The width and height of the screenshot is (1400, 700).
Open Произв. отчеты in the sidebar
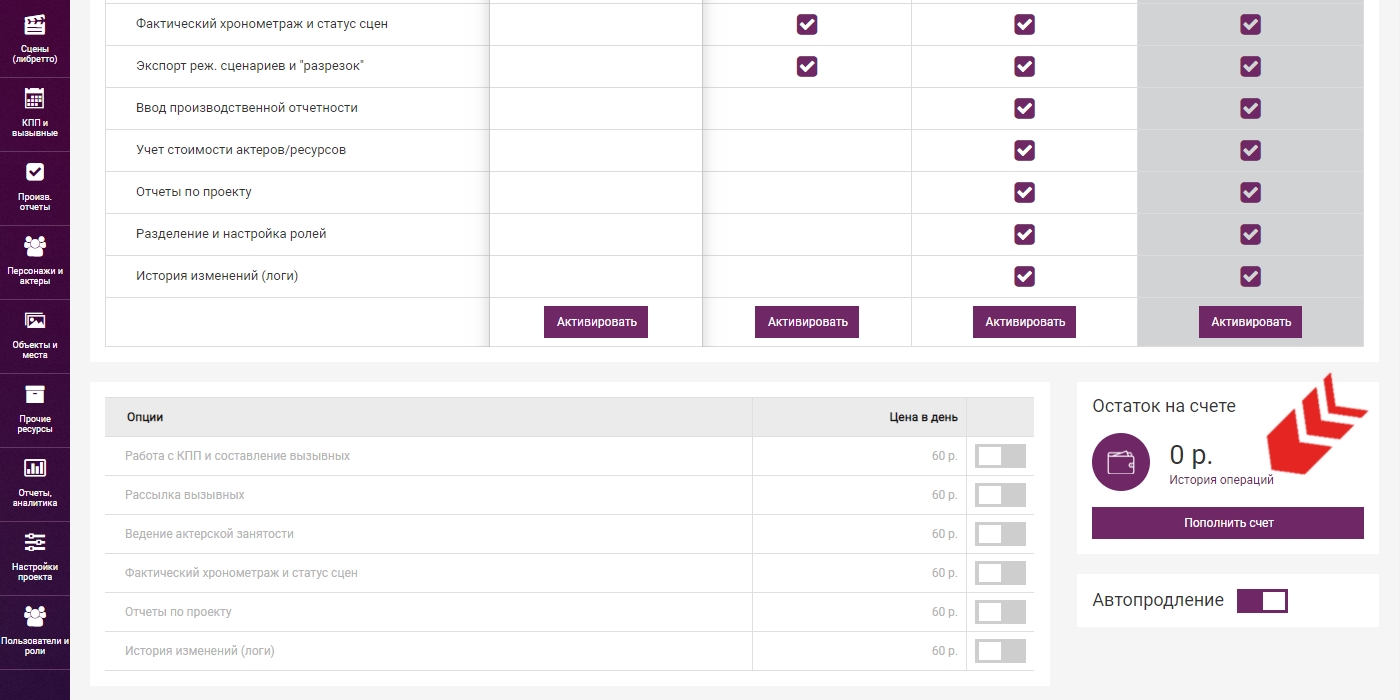35,188
